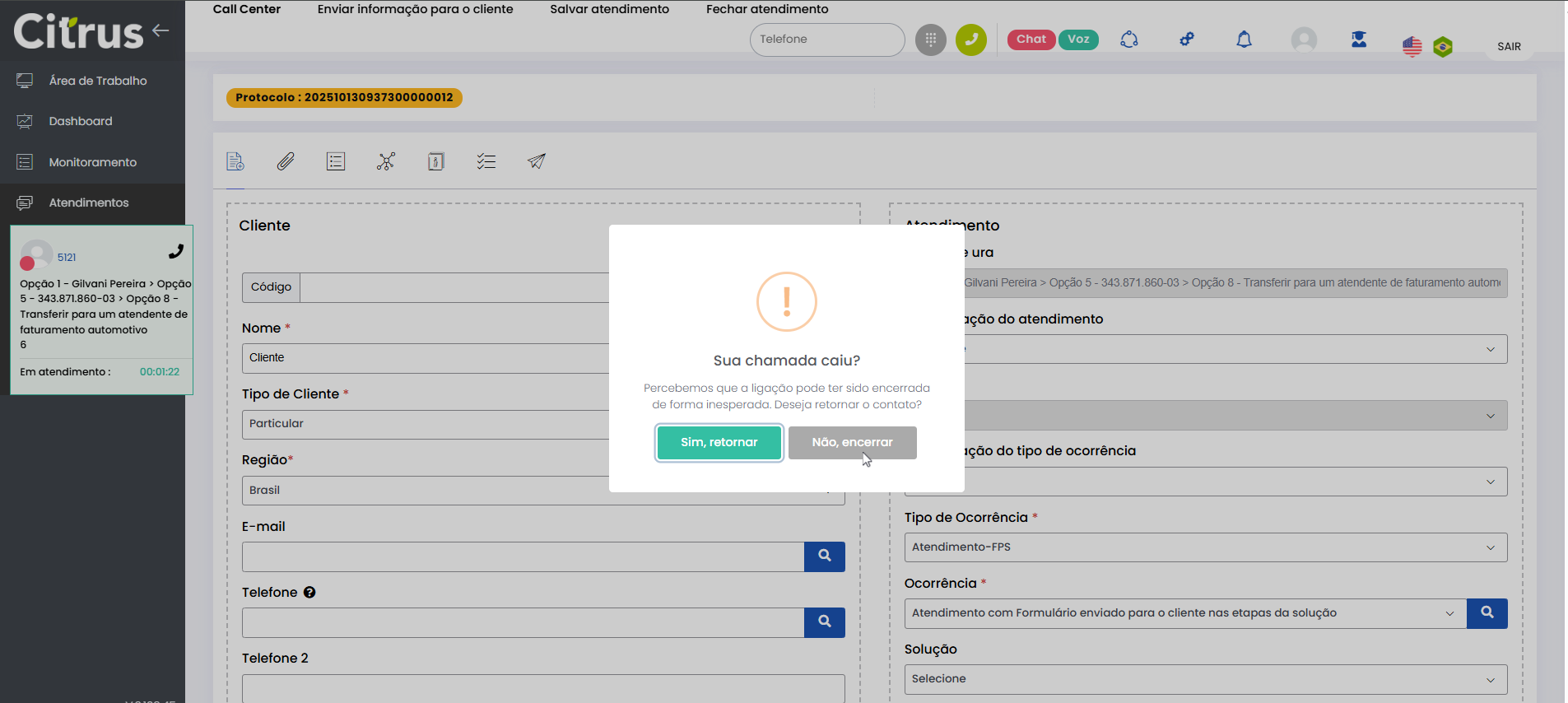Expand the Tipo de Ocorrência dropdown

coord(1205,547)
